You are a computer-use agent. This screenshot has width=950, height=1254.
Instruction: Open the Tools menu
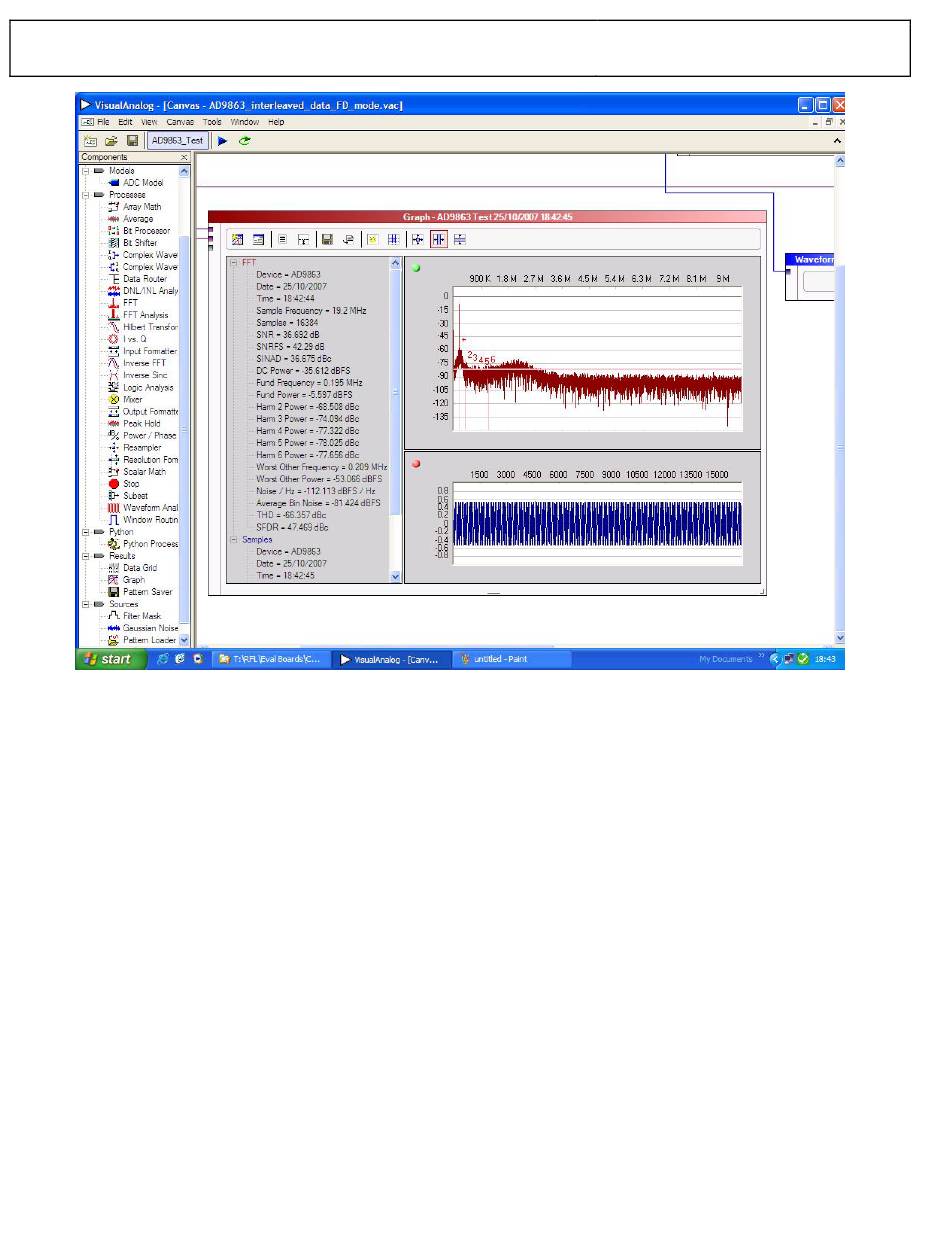click(x=212, y=122)
